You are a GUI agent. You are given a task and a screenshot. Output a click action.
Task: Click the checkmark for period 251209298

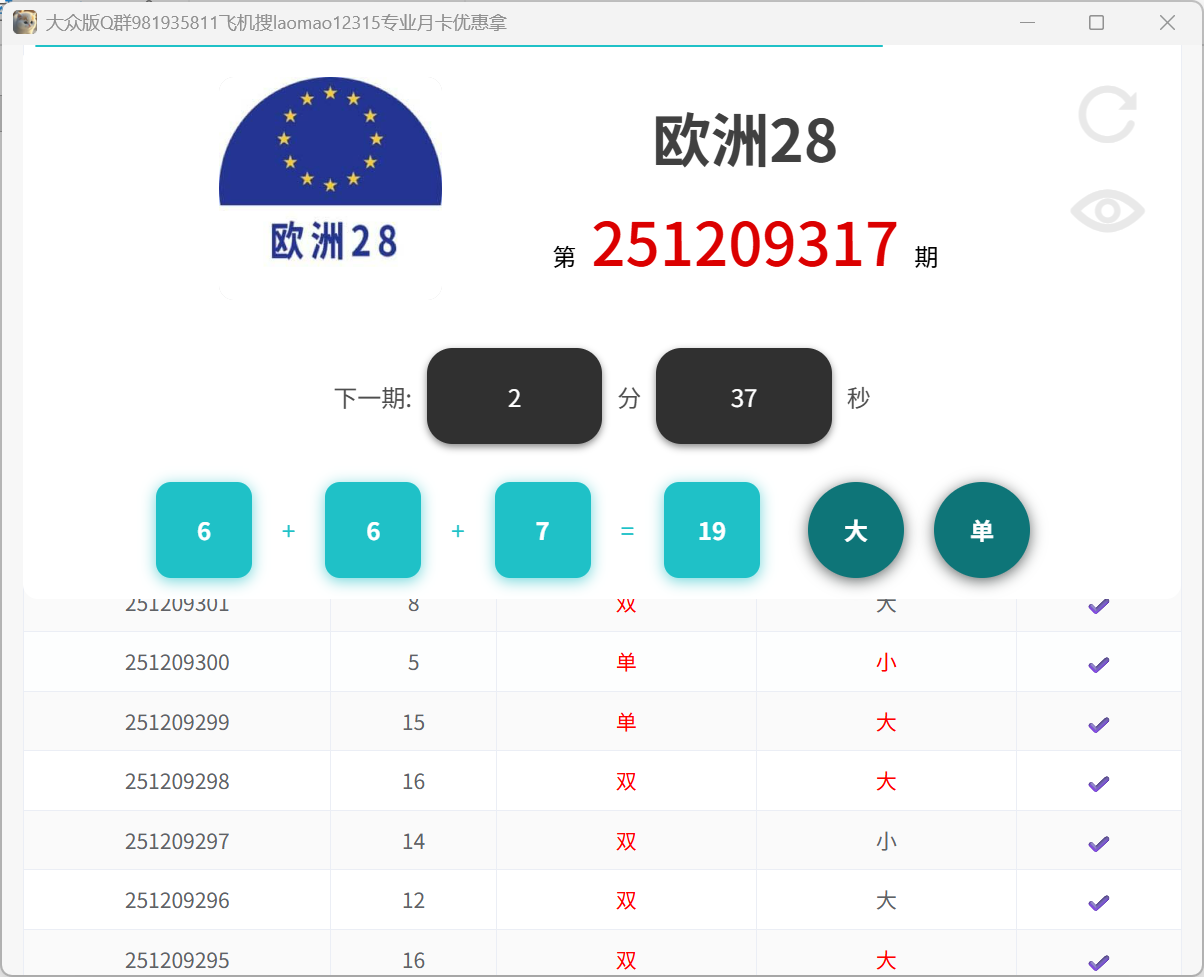[x=1099, y=781]
